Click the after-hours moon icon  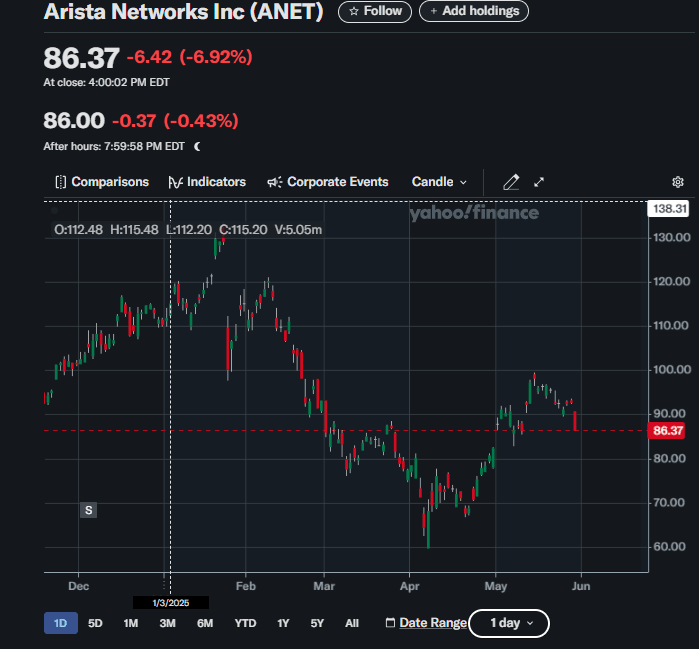pos(197,146)
